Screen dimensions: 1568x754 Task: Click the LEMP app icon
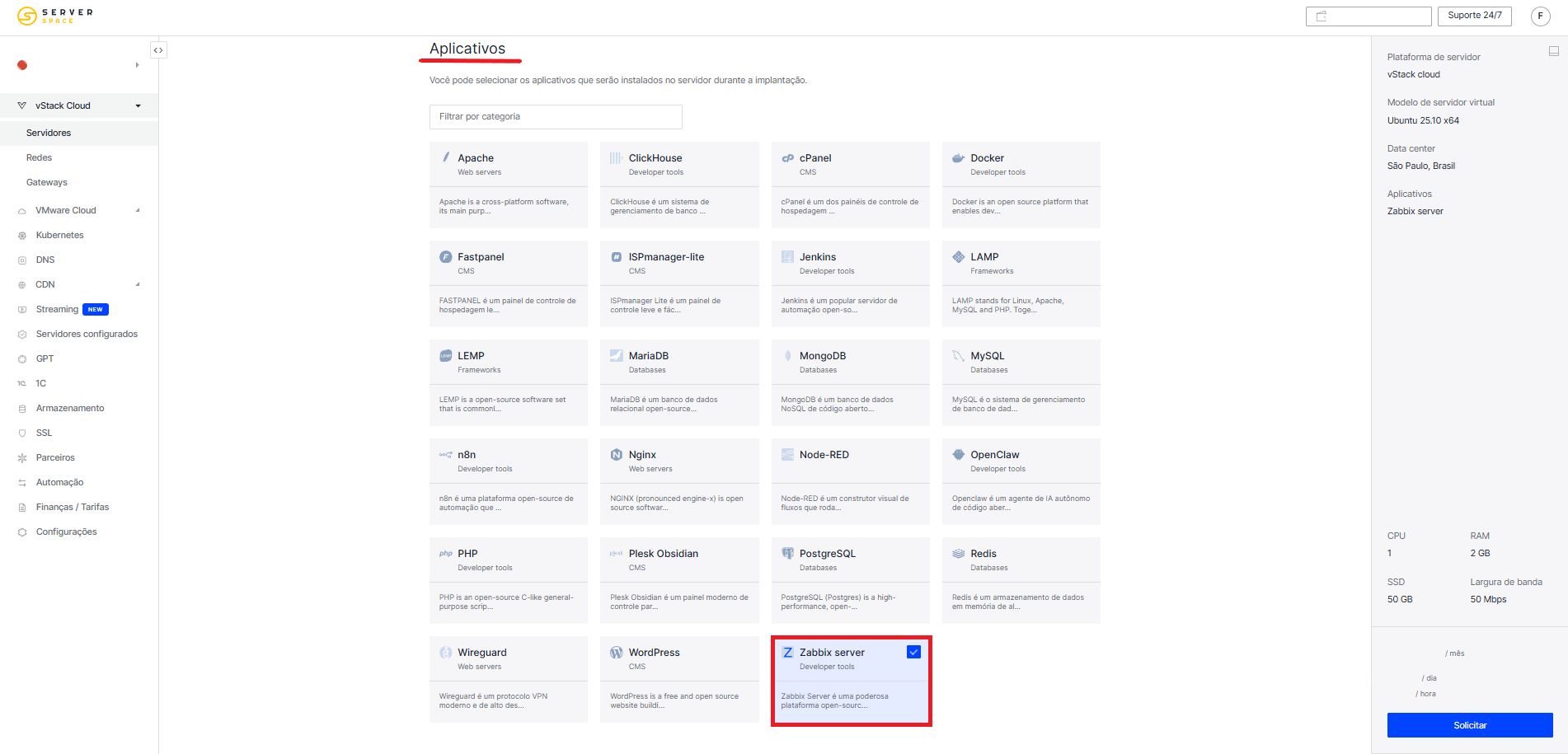point(446,355)
